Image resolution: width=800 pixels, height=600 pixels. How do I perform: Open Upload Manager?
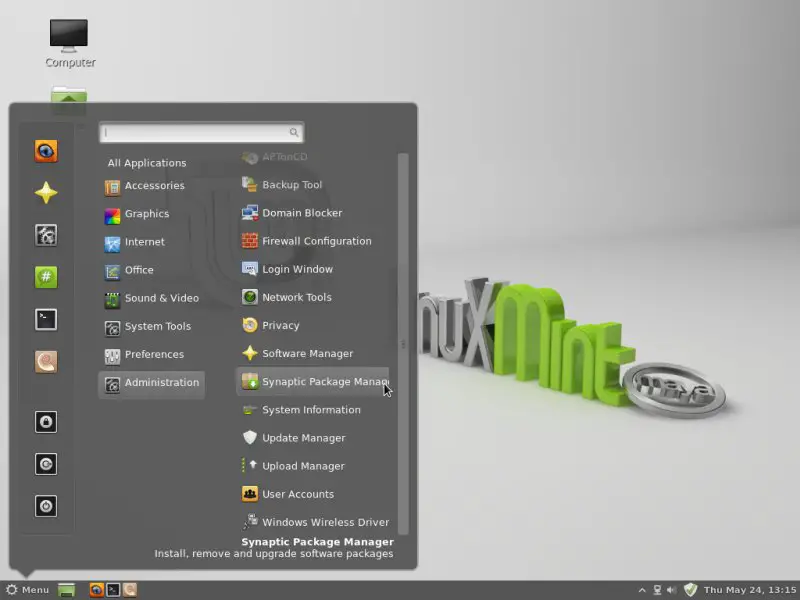(x=314, y=466)
